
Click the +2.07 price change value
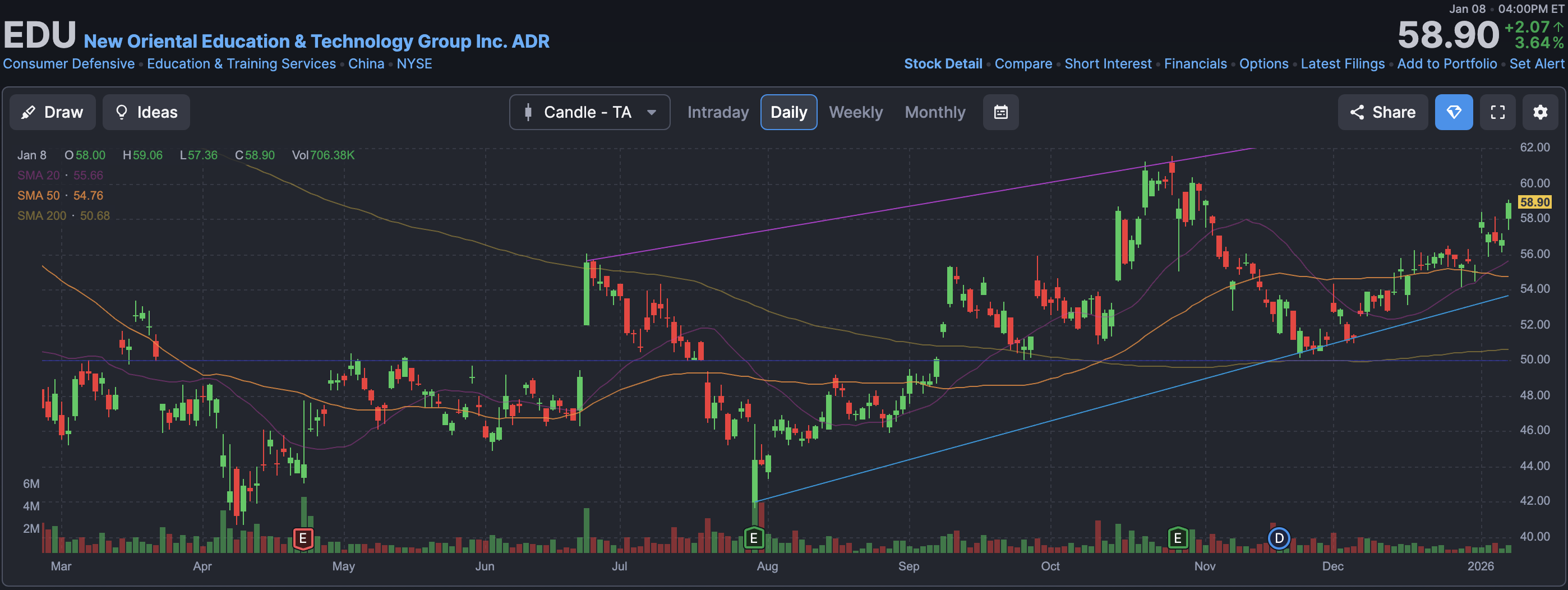pyautogui.click(x=1526, y=27)
